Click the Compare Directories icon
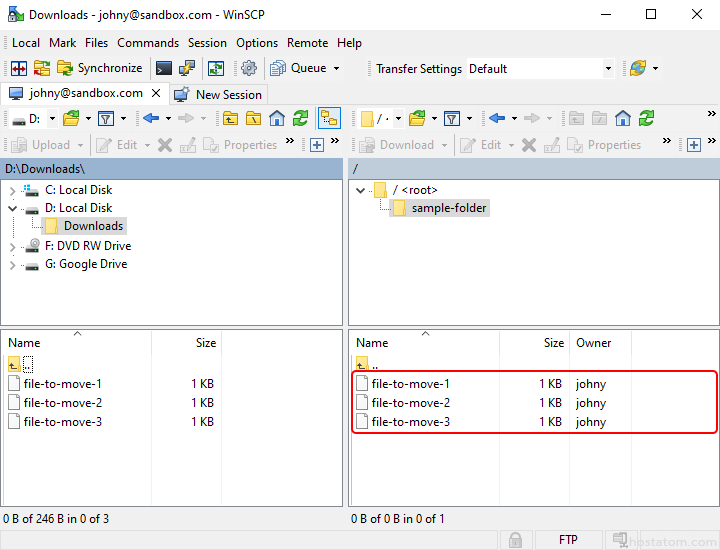The height and width of the screenshot is (550, 720). [x=18, y=69]
